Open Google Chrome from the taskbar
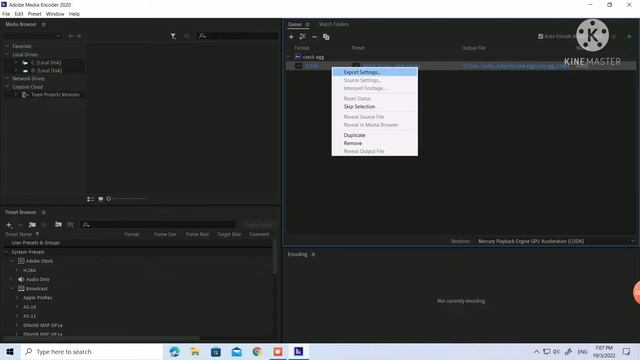This screenshot has height=360, width=640. tap(257, 351)
